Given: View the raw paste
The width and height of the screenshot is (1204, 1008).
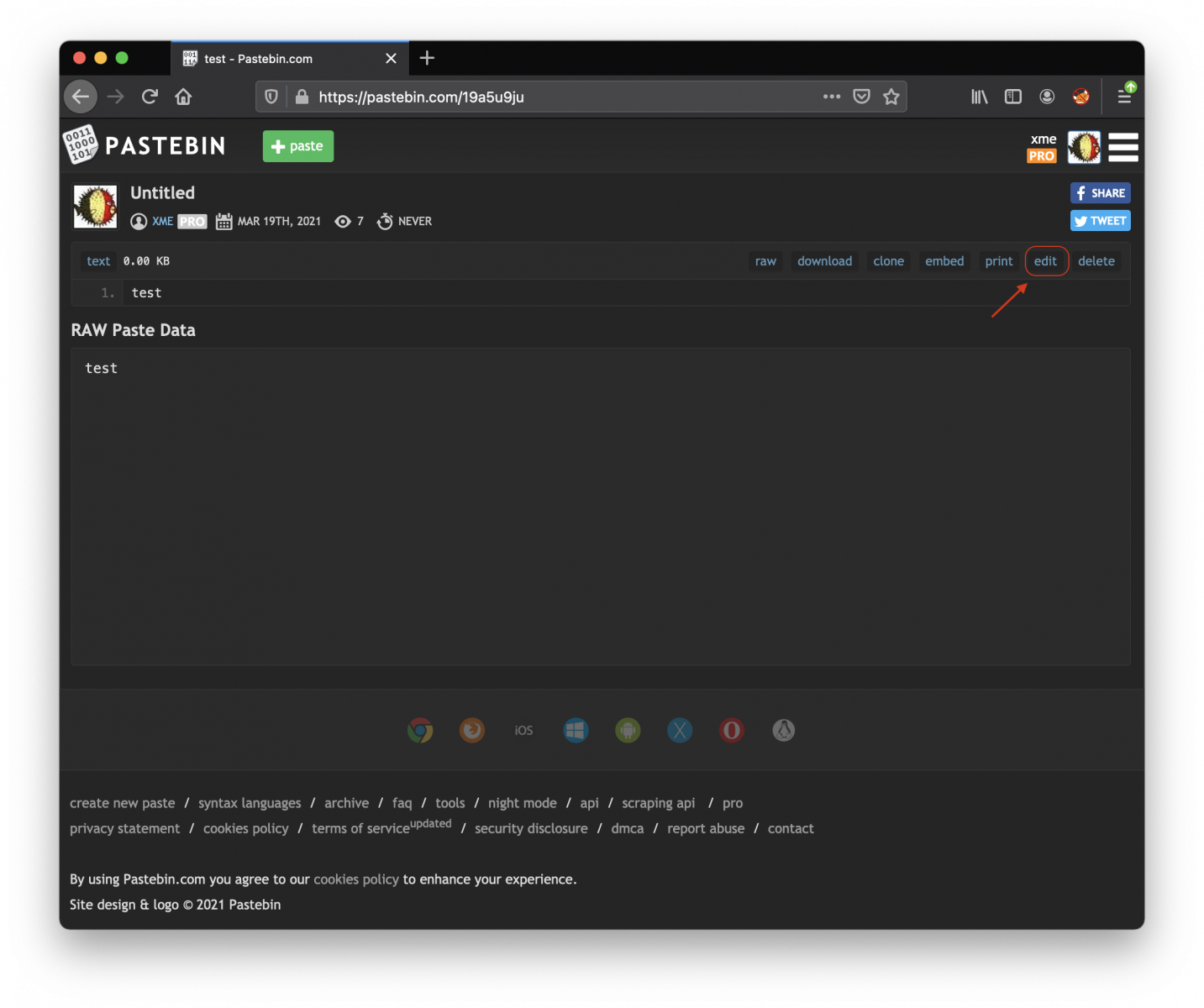Looking at the screenshot, I should 765,261.
